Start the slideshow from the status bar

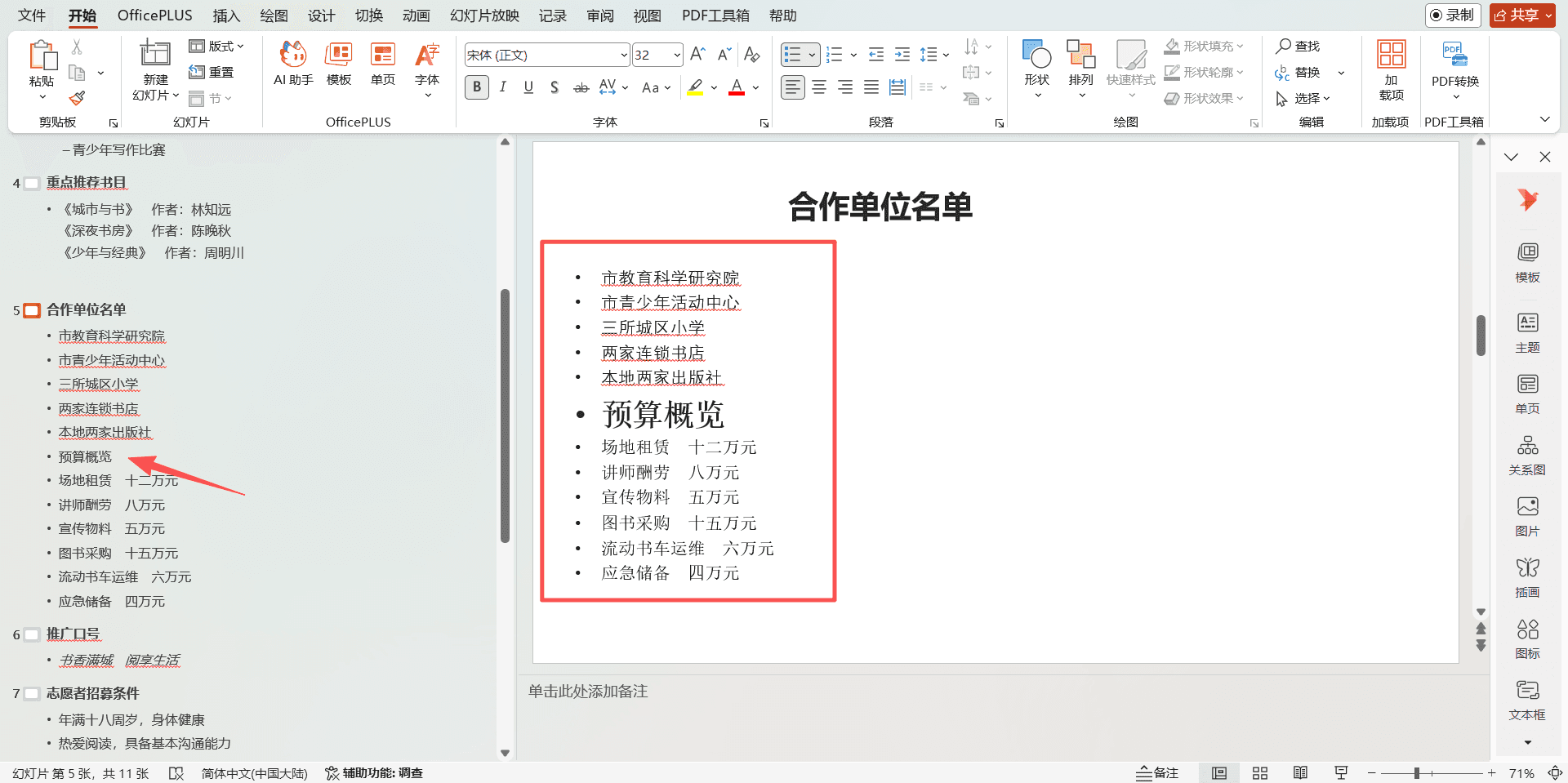pos(1341,773)
